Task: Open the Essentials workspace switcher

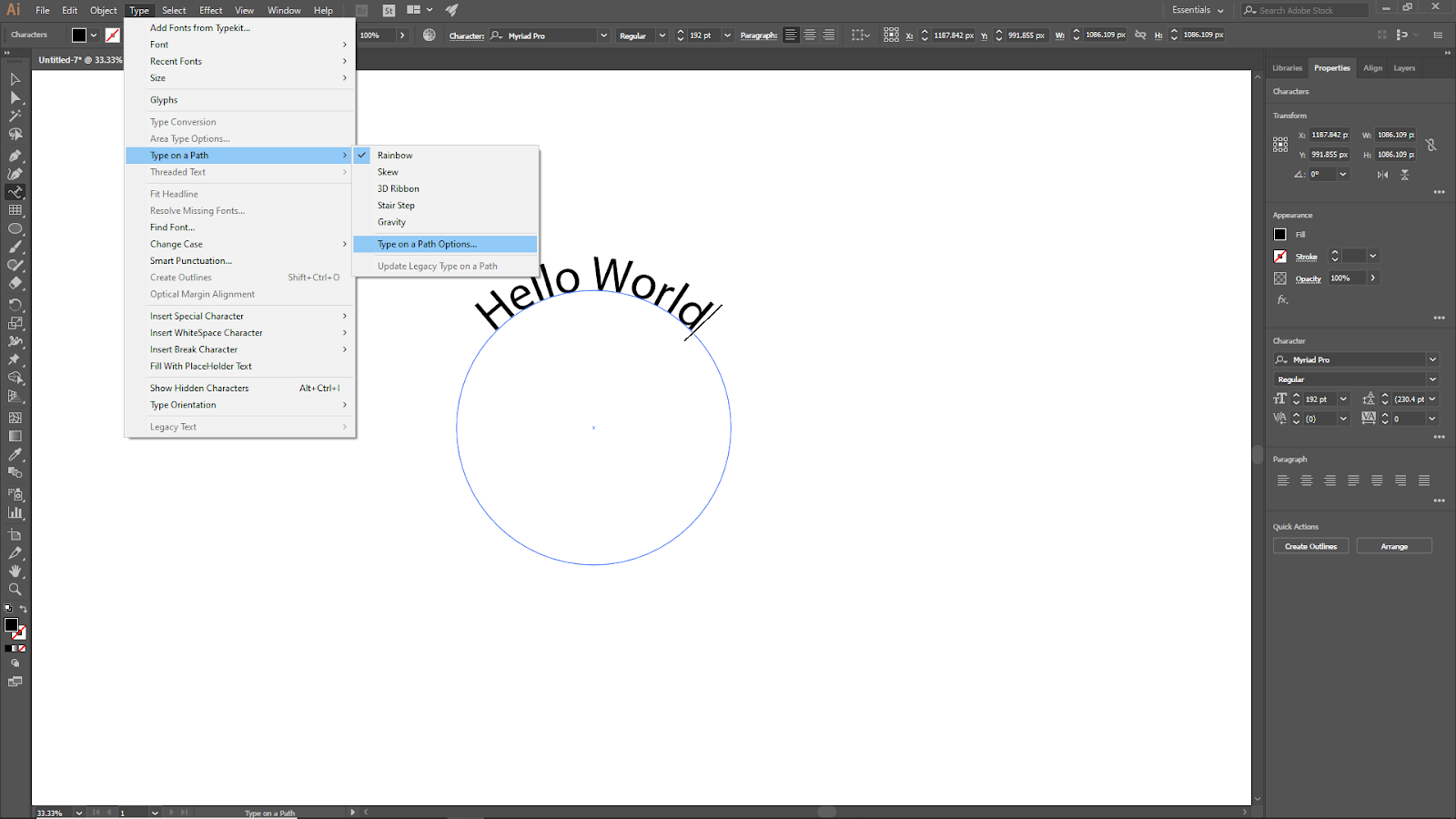Action: [1198, 10]
